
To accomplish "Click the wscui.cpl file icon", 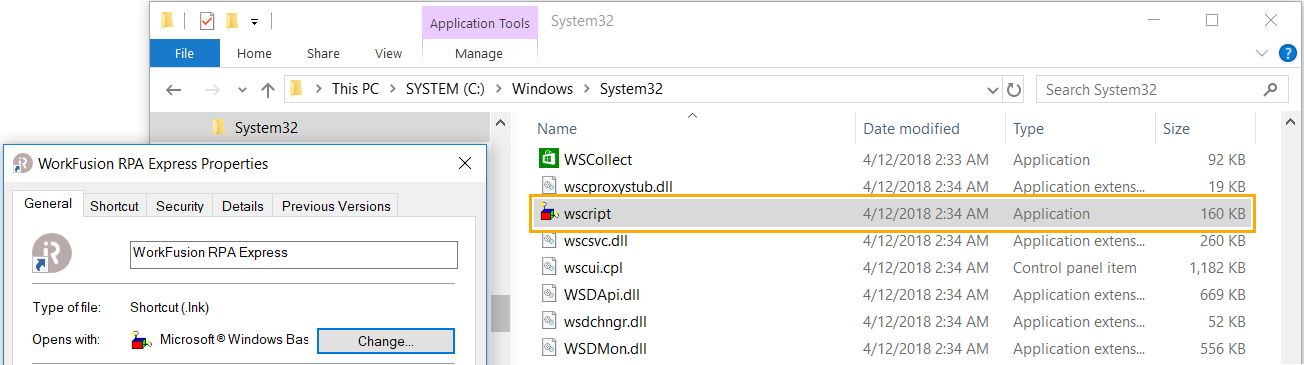I will tap(548, 267).
